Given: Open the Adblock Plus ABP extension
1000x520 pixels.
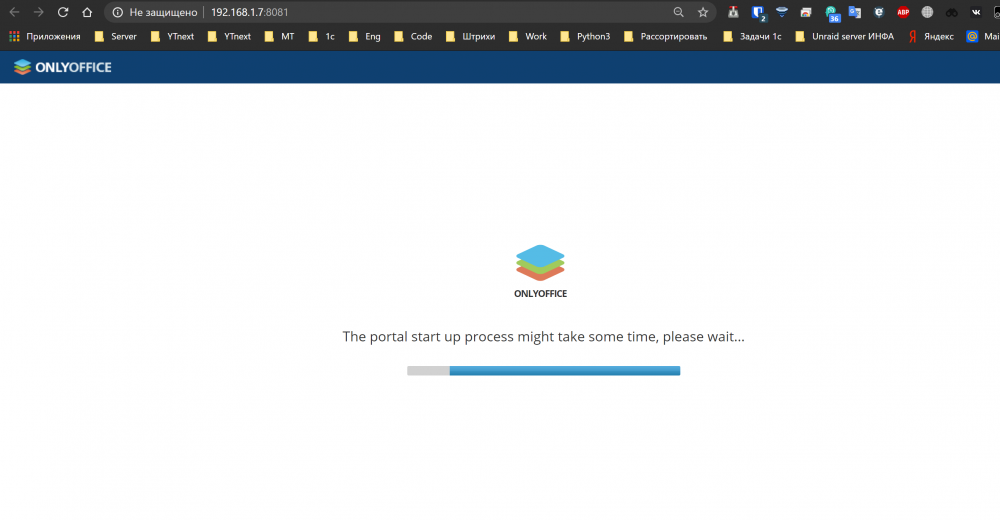Looking at the screenshot, I should click(903, 12).
